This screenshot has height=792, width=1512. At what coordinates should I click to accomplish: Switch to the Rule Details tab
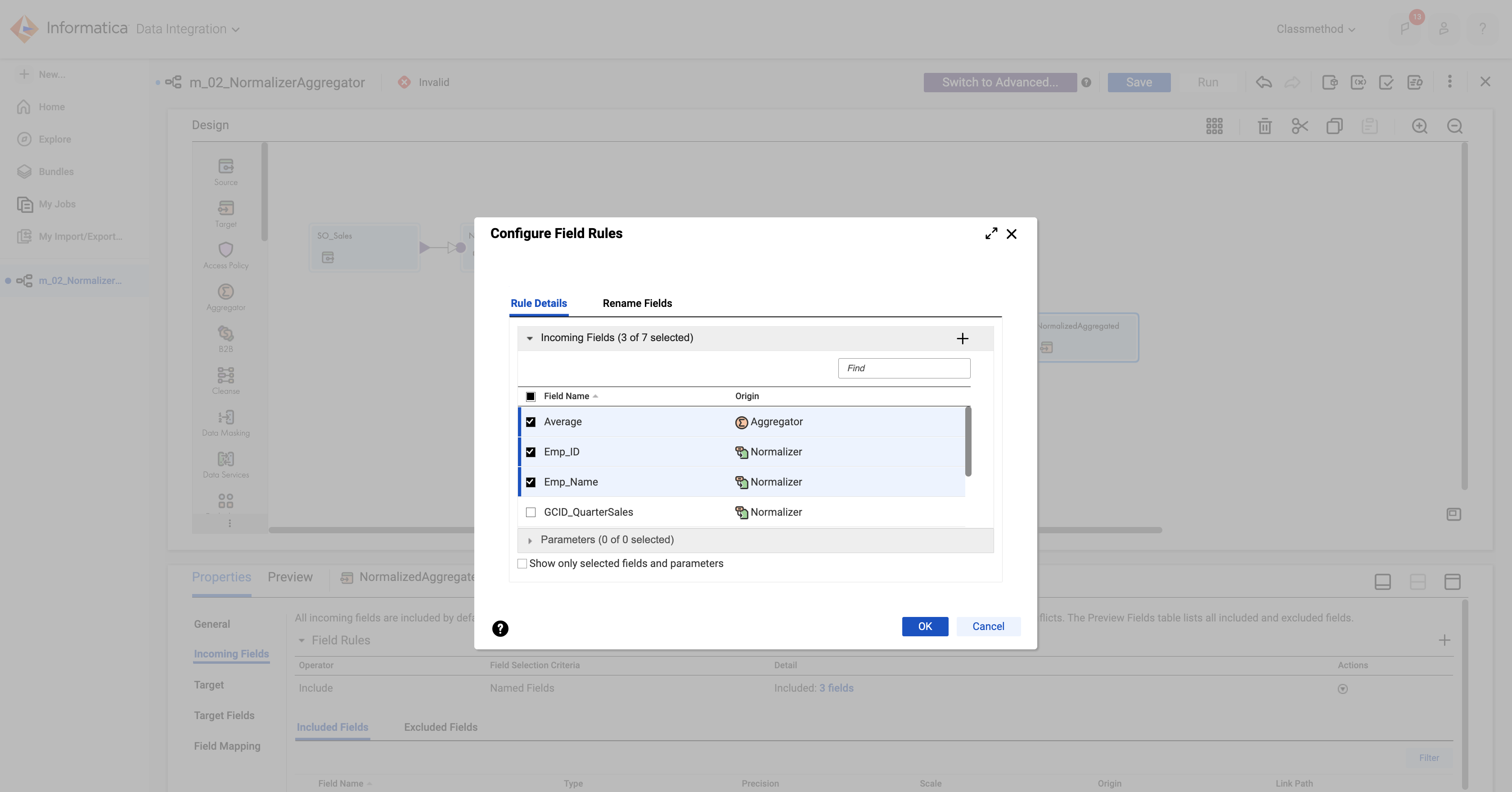[538, 303]
